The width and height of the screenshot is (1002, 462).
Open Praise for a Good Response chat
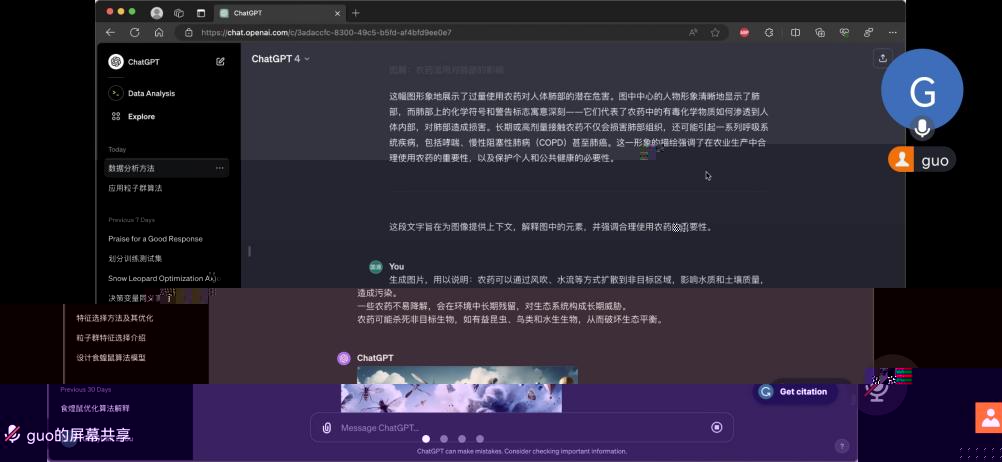(155, 239)
